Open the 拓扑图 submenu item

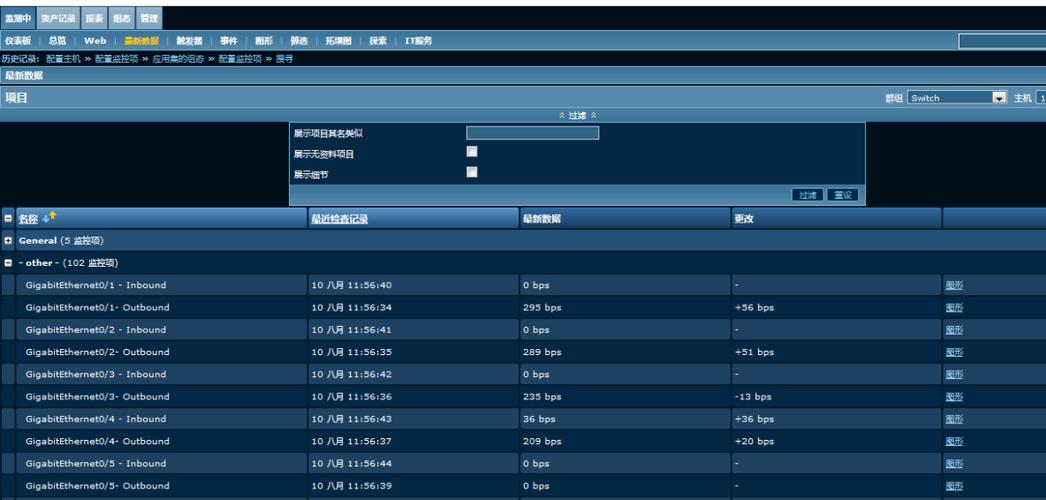coord(338,41)
